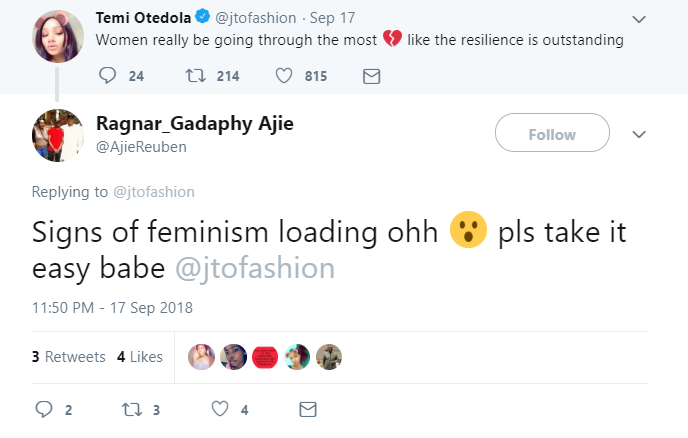Retweet the reply tweet with 3 retweets
Image resolution: width=688 pixels, height=438 pixels.
tap(128, 409)
